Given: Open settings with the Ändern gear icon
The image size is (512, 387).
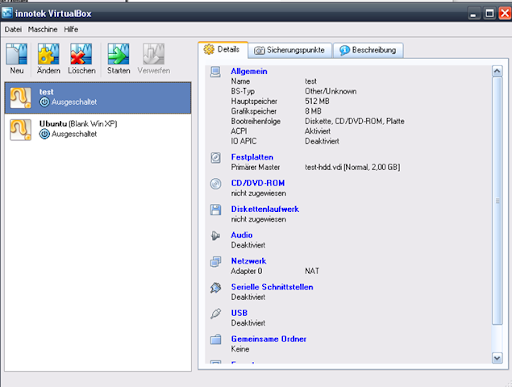Looking at the screenshot, I should pos(49,54).
